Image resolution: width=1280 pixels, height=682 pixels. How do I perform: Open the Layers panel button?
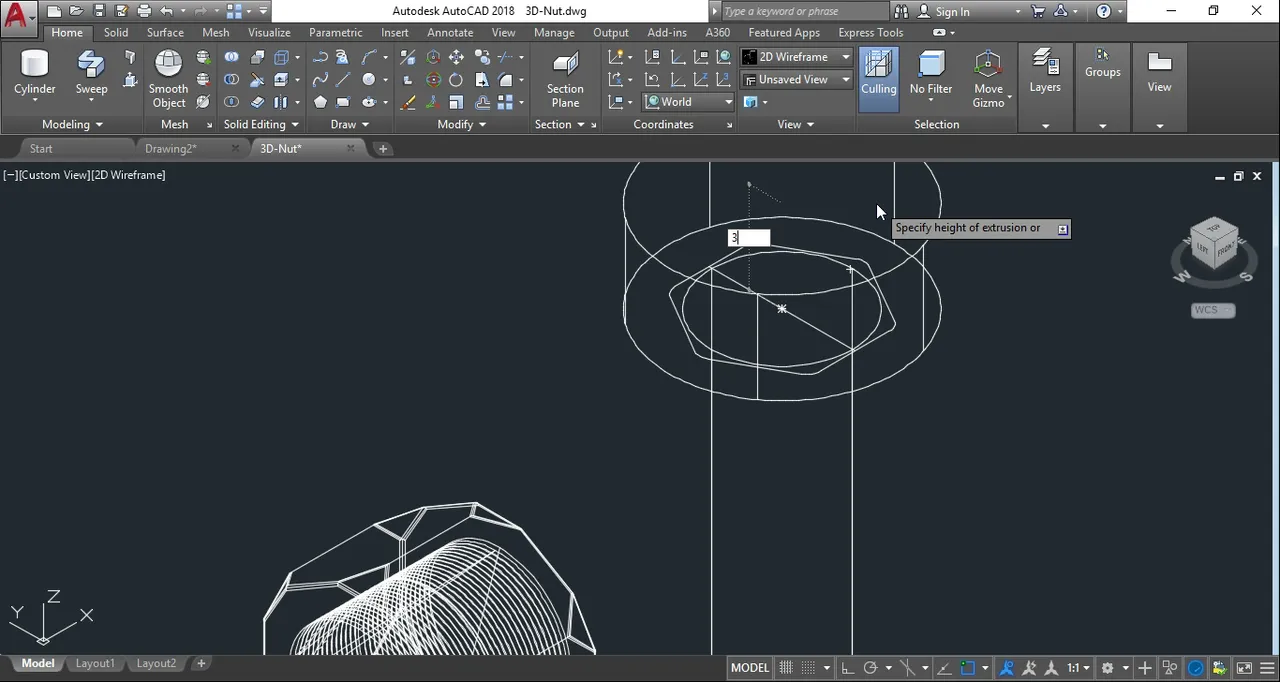tap(1045, 72)
